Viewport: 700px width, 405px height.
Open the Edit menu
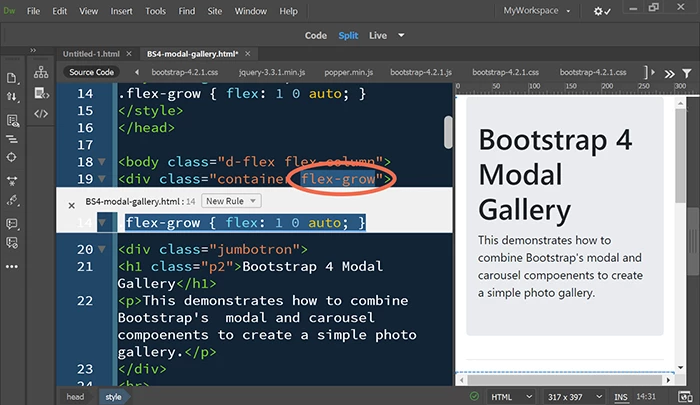(59, 11)
